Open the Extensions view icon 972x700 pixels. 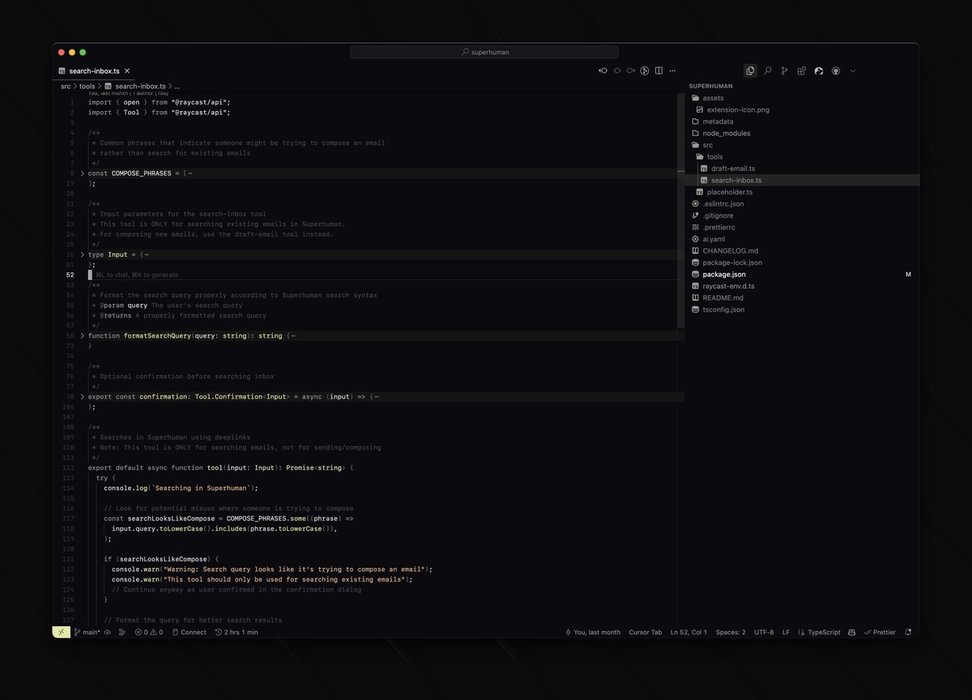pos(801,71)
